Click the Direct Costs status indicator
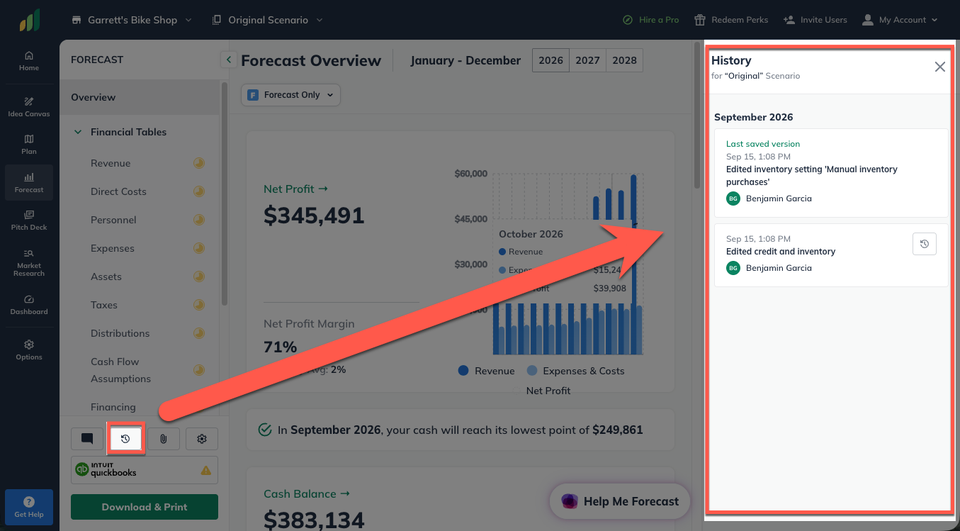The image size is (960, 531). tap(199, 191)
